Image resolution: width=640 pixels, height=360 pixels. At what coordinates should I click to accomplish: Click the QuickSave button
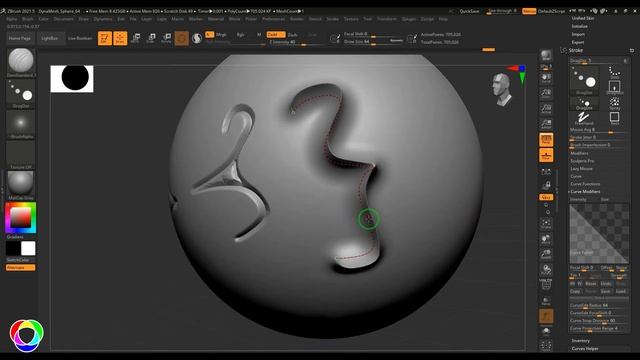click(469, 11)
